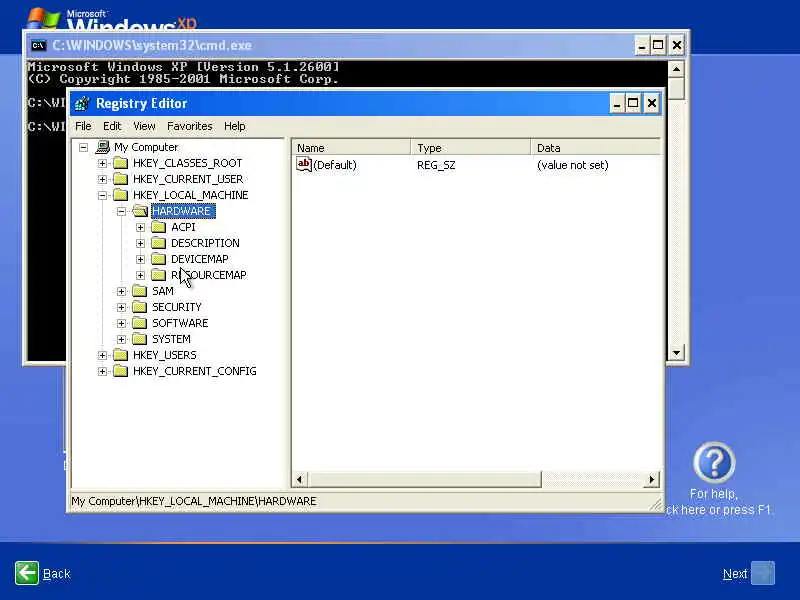The height and width of the screenshot is (600, 800).
Task: Click the Next text label
Action: tap(735, 574)
